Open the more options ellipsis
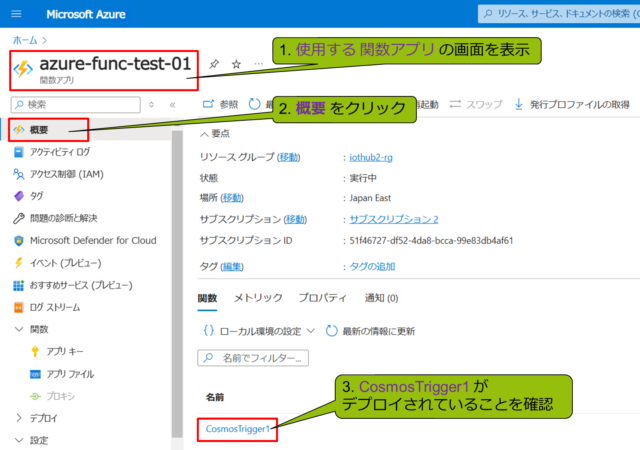This screenshot has height=450, width=640. (258, 64)
